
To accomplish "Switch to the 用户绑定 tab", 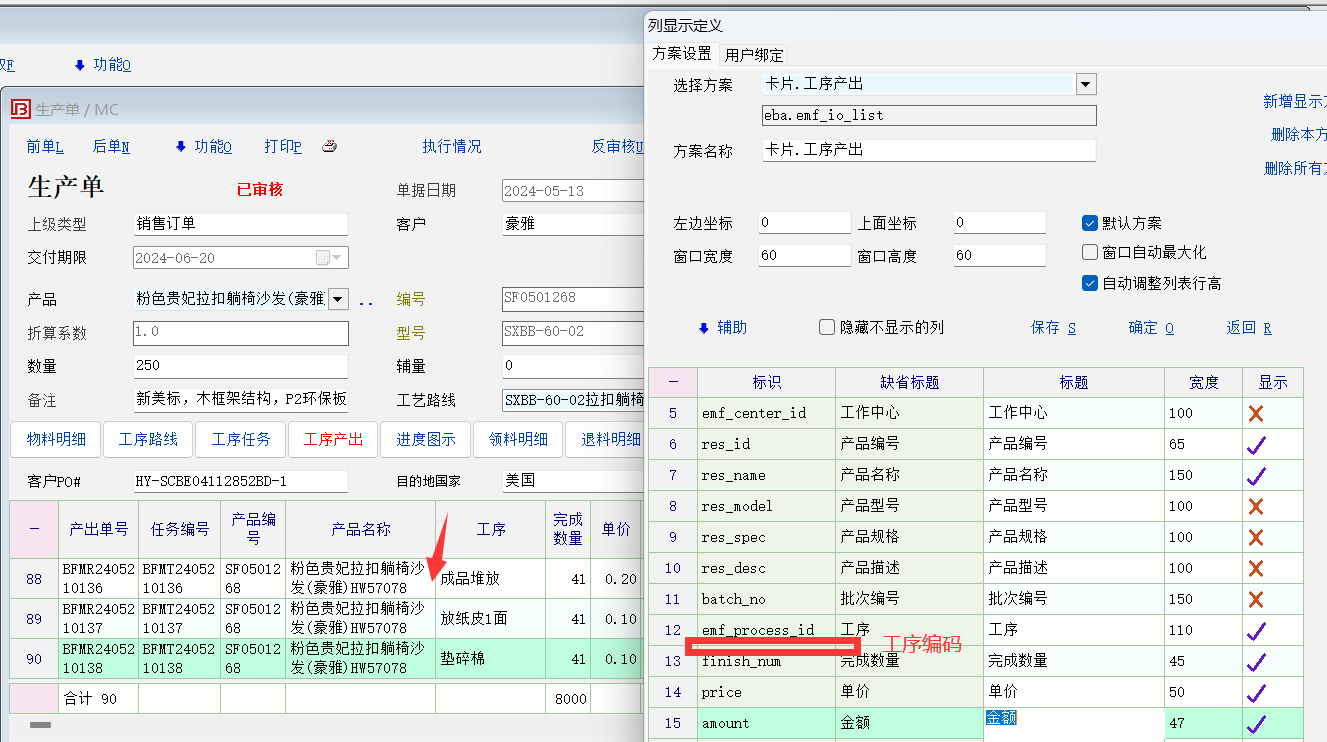I will coord(754,55).
